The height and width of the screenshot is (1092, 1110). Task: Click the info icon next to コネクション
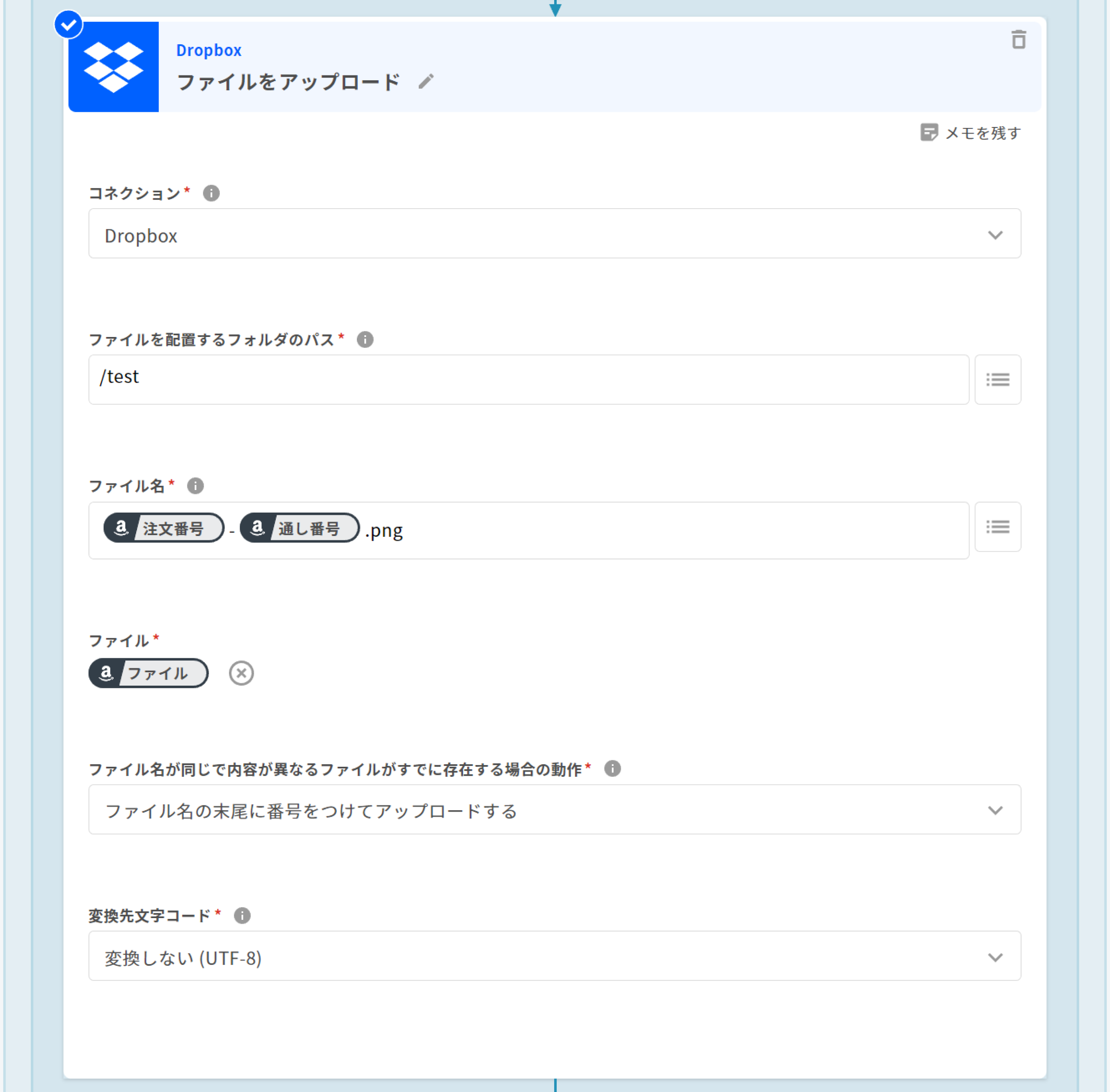click(x=211, y=193)
